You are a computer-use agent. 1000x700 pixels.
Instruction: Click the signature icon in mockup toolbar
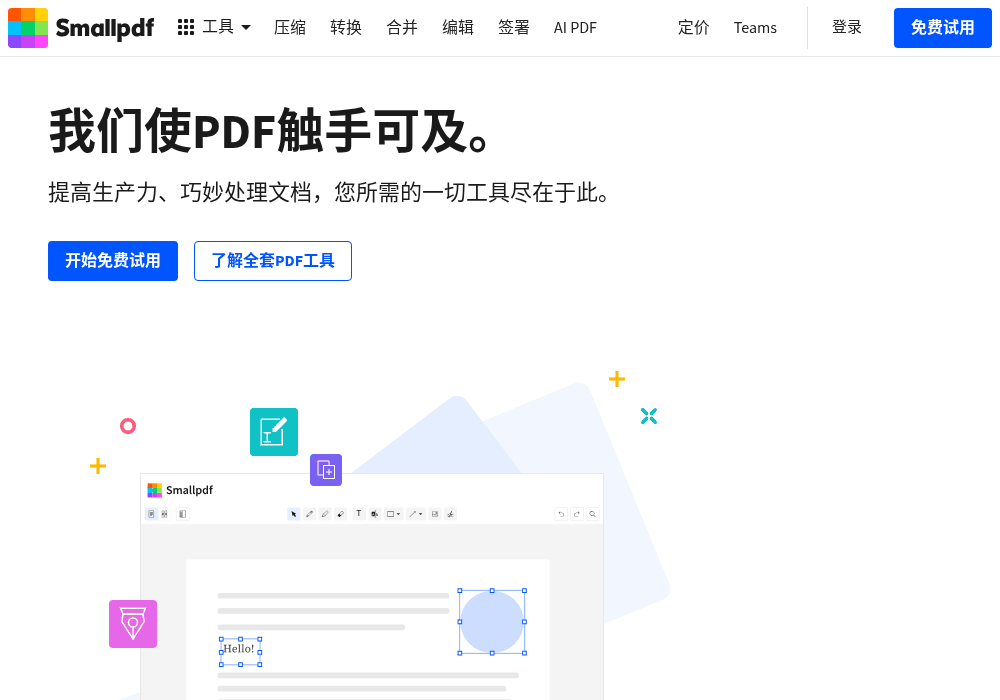(451, 514)
